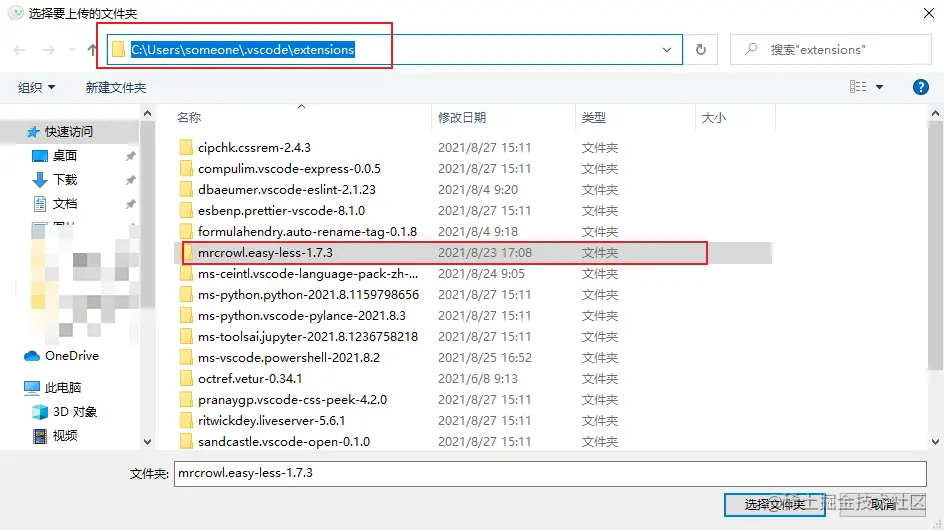Select folder octref.vetur-0.34.1
This screenshot has height=530, width=944.
(250, 379)
